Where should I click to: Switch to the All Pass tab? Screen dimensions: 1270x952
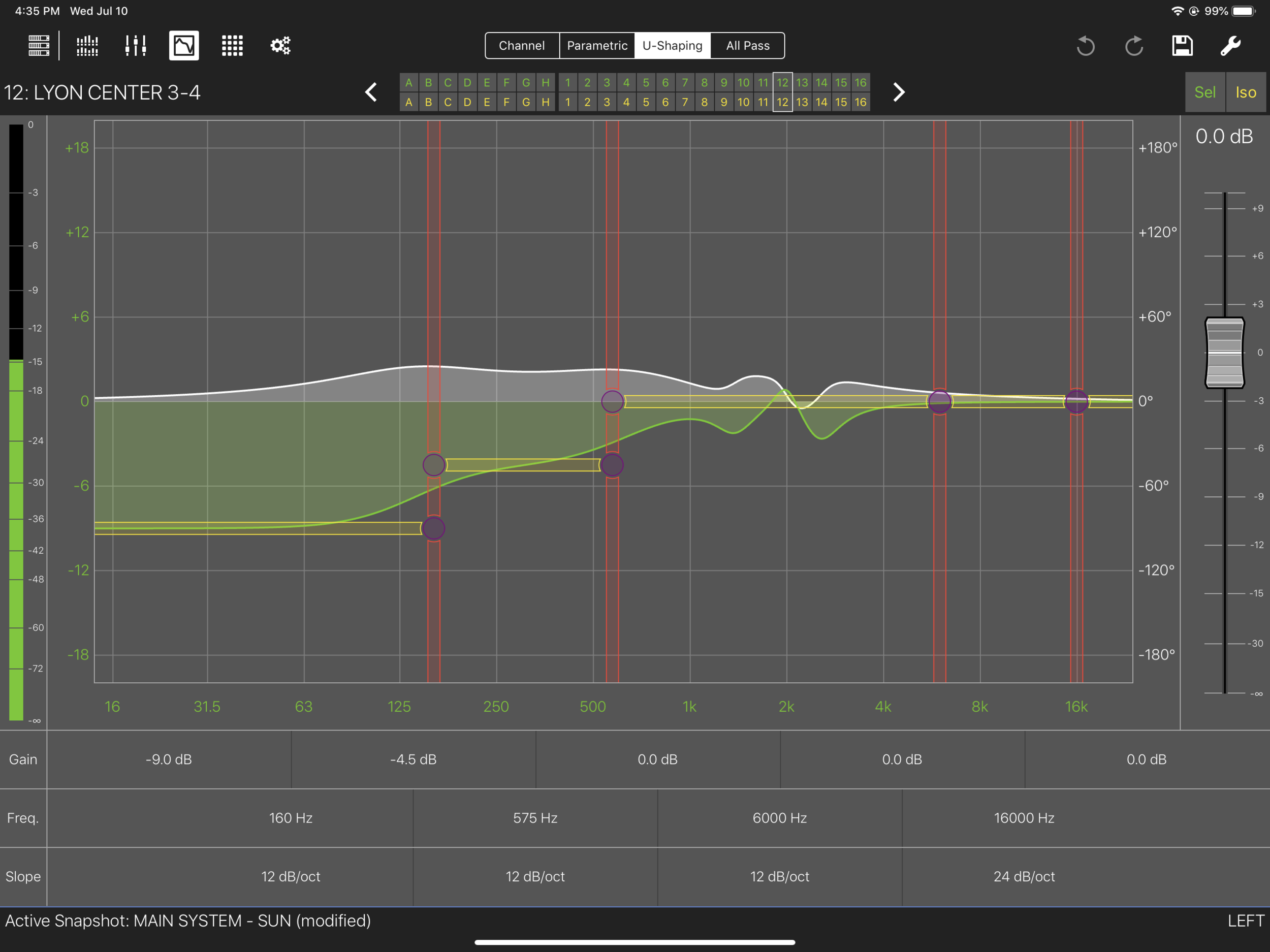pyautogui.click(x=747, y=45)
